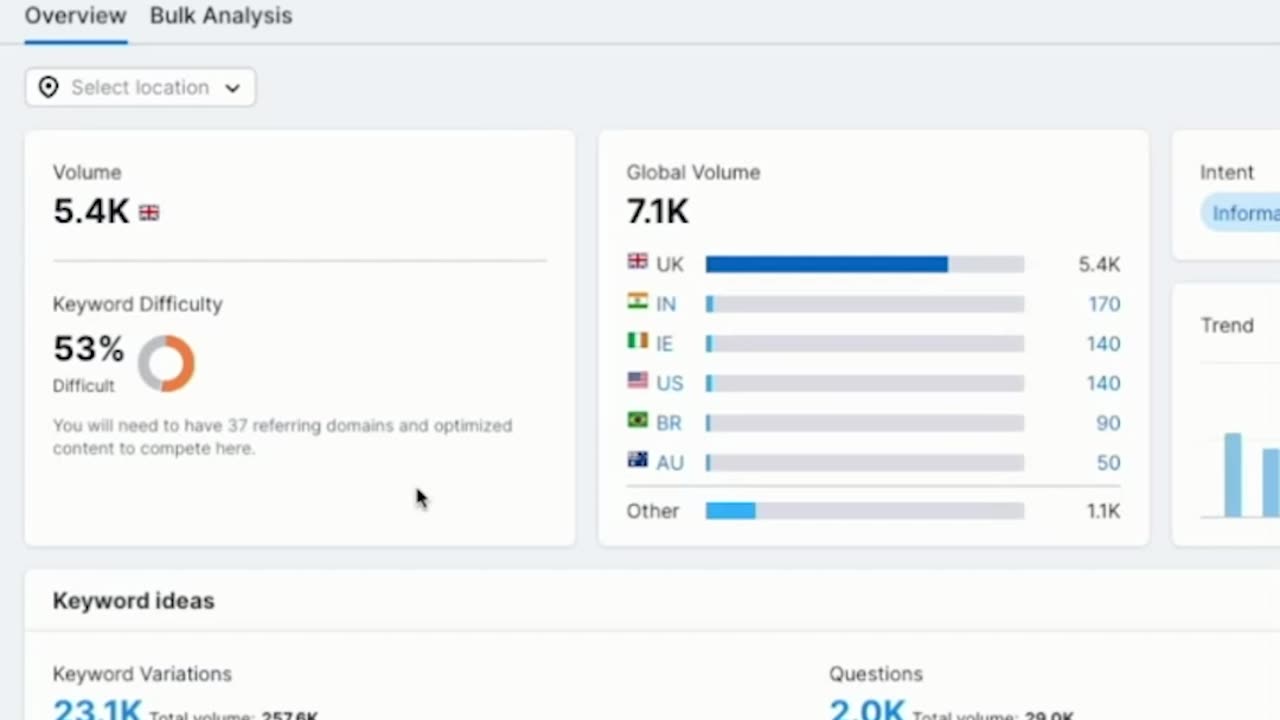Click the Informational intent badge
The image size is (1280, 720).
tap(1241, 213)
